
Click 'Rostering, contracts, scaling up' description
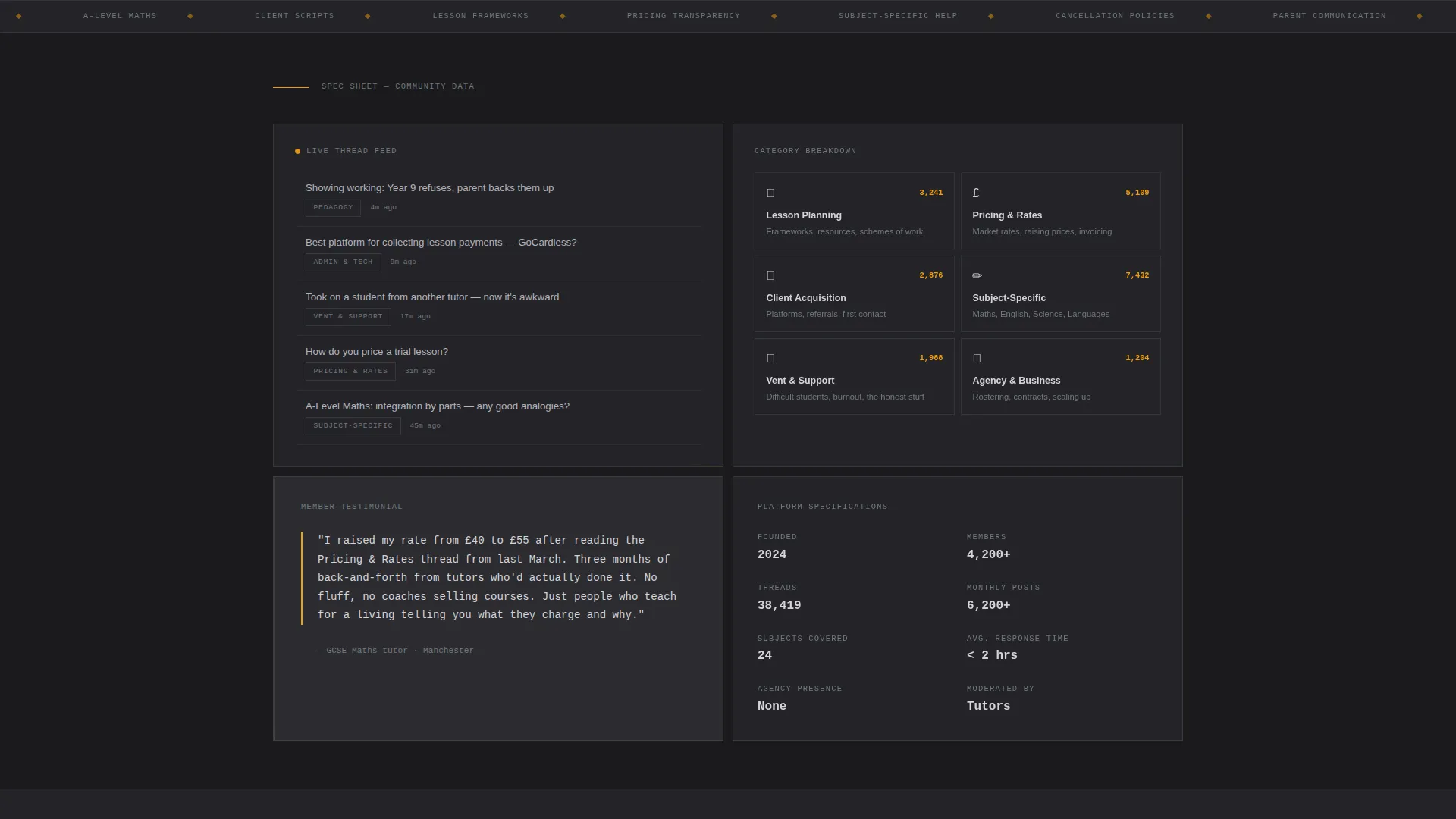click(x=1031, y=397)
